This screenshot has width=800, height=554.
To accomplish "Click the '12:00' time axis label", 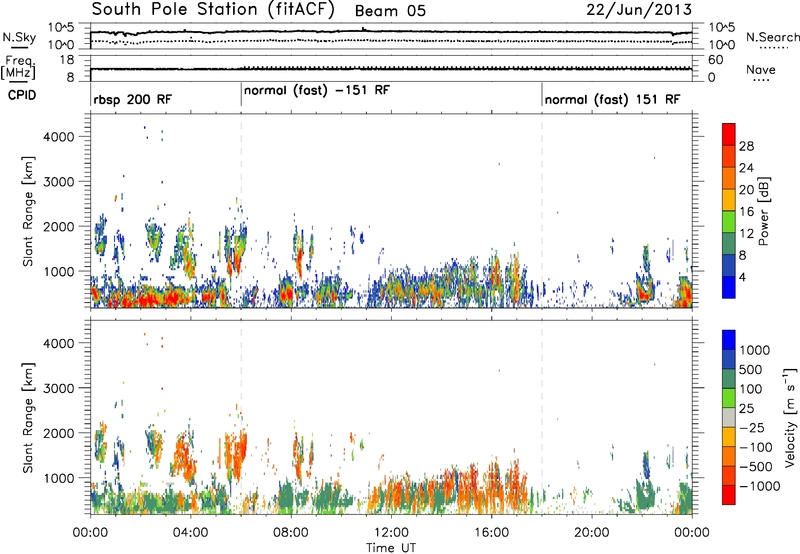I will click(391, 532).
